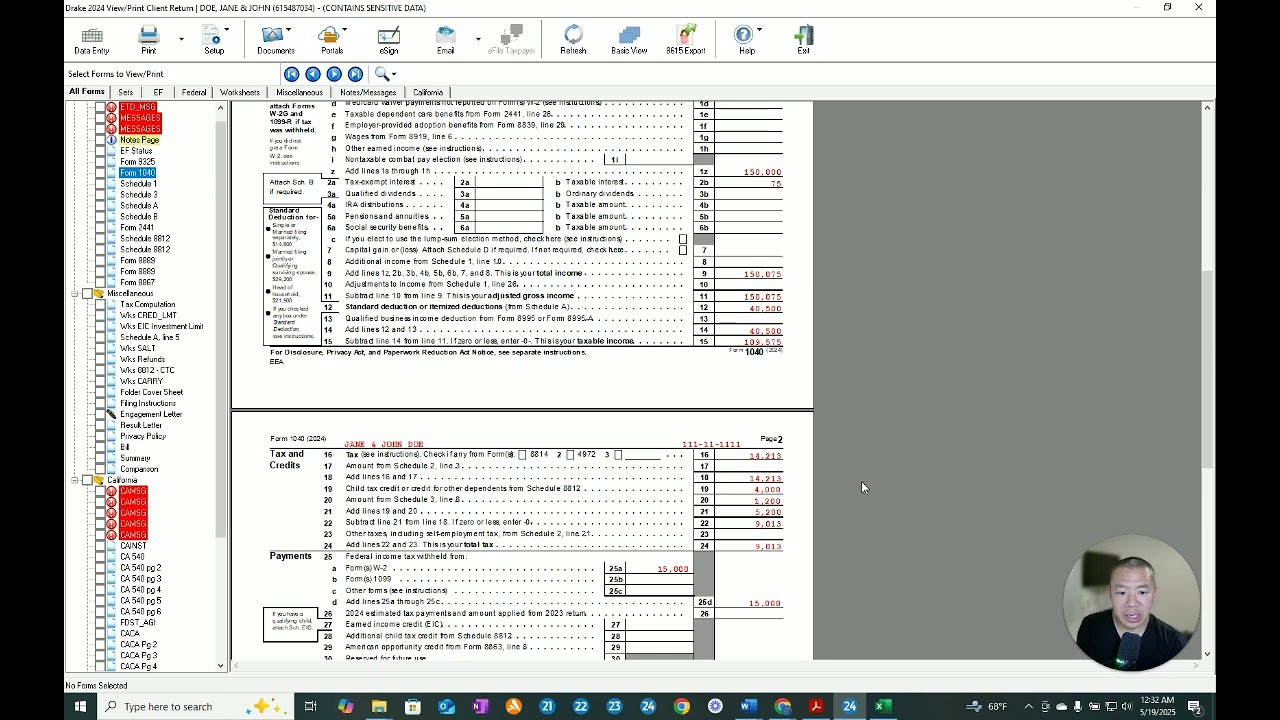Open the Portals dropdown arrow
The width and height of the screenshot is (1280, 720).
click(345, 29)
